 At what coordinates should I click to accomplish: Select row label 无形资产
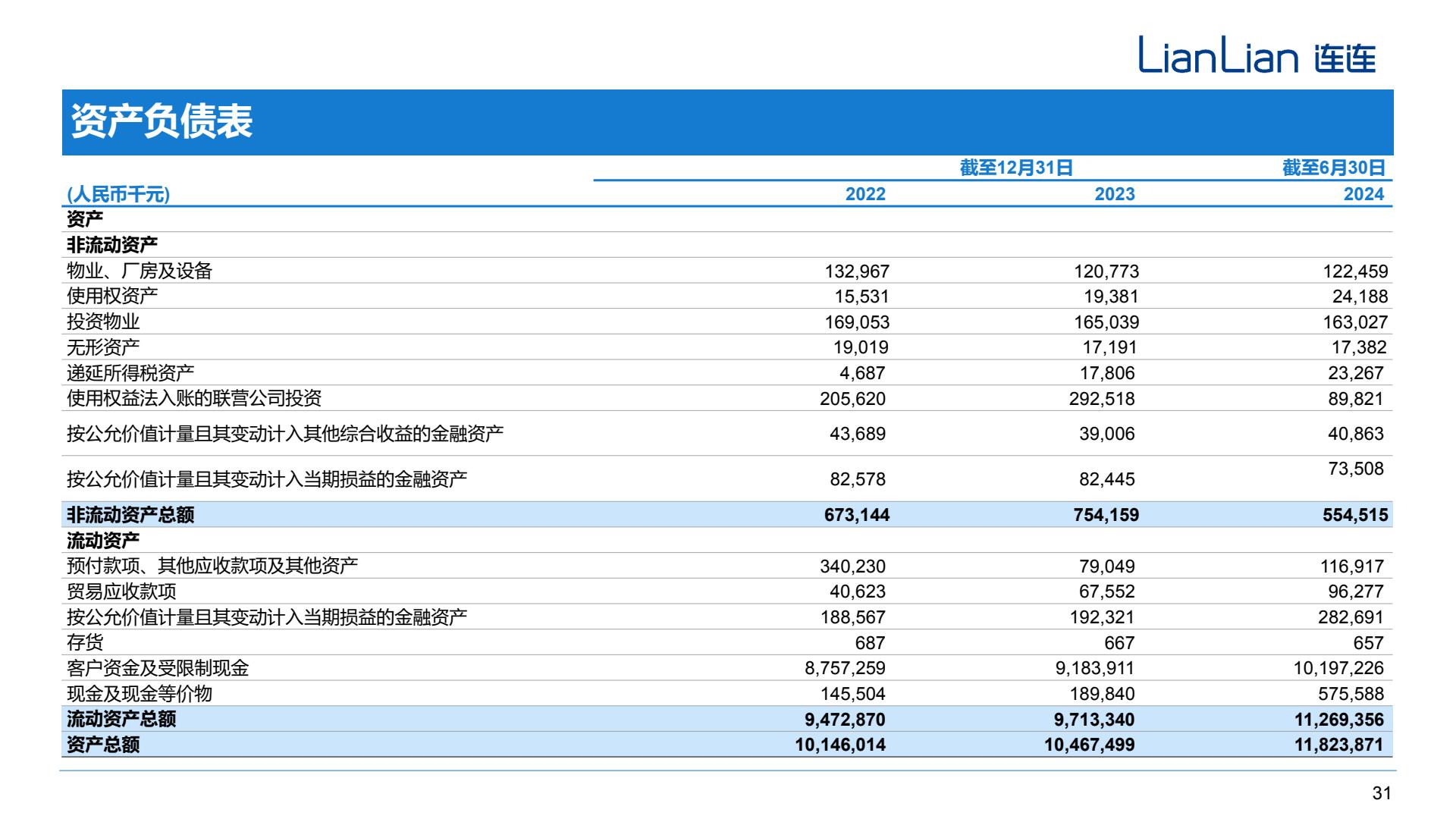[x=103, y=347]
